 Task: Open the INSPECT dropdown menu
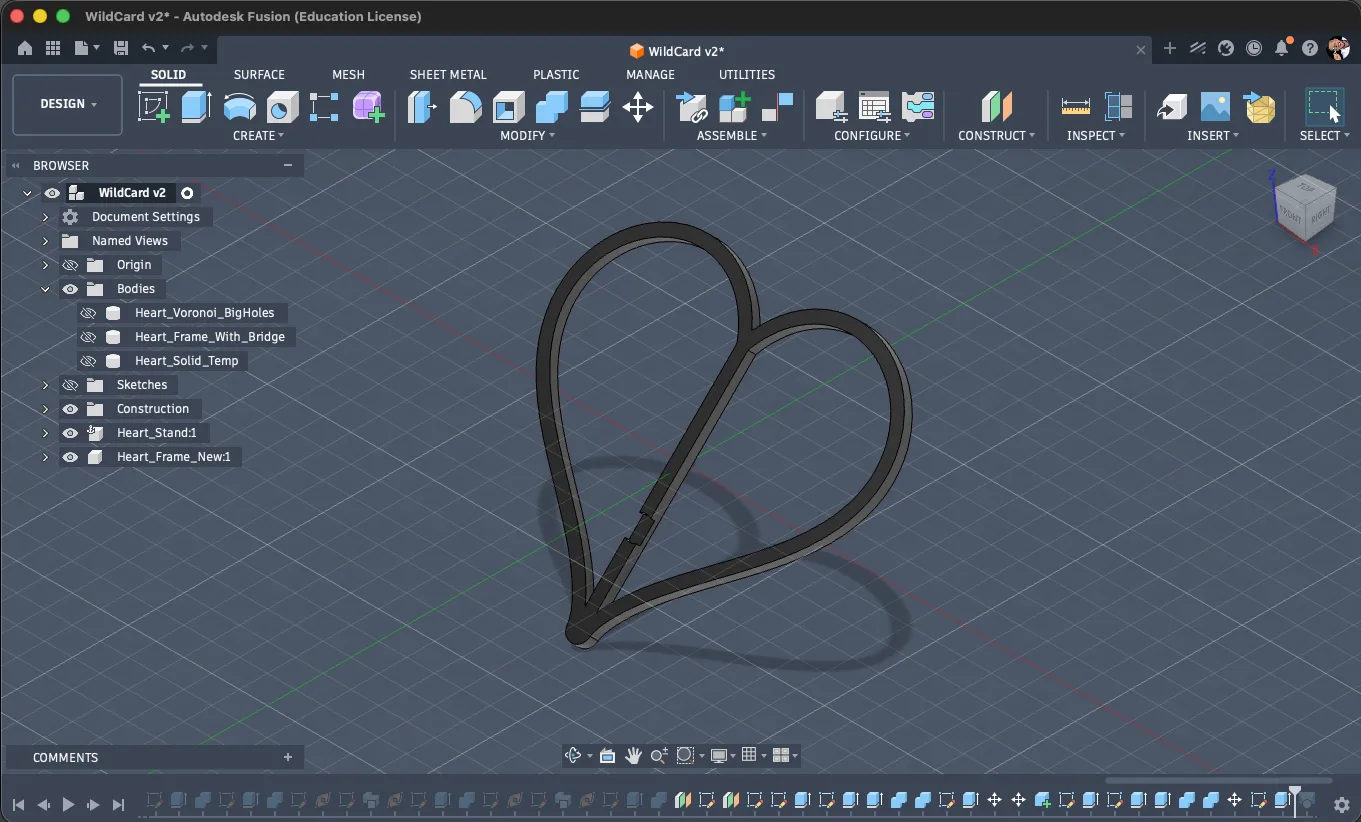pos(1095,135)
